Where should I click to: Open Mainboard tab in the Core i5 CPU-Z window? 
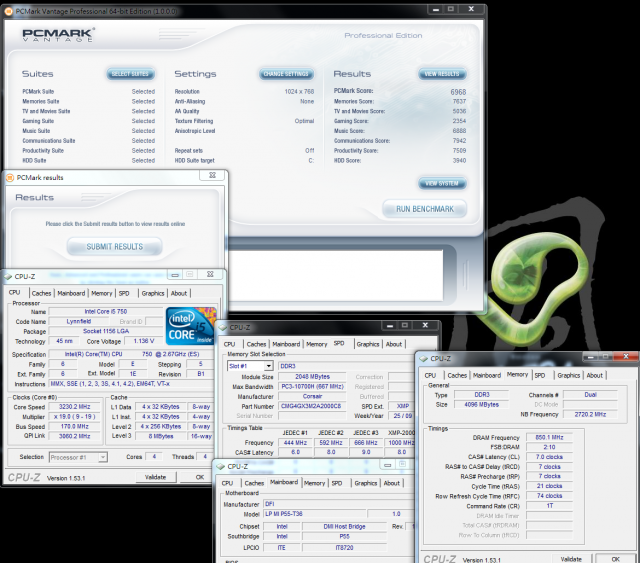pyautogui.click(x=71, y=293)
